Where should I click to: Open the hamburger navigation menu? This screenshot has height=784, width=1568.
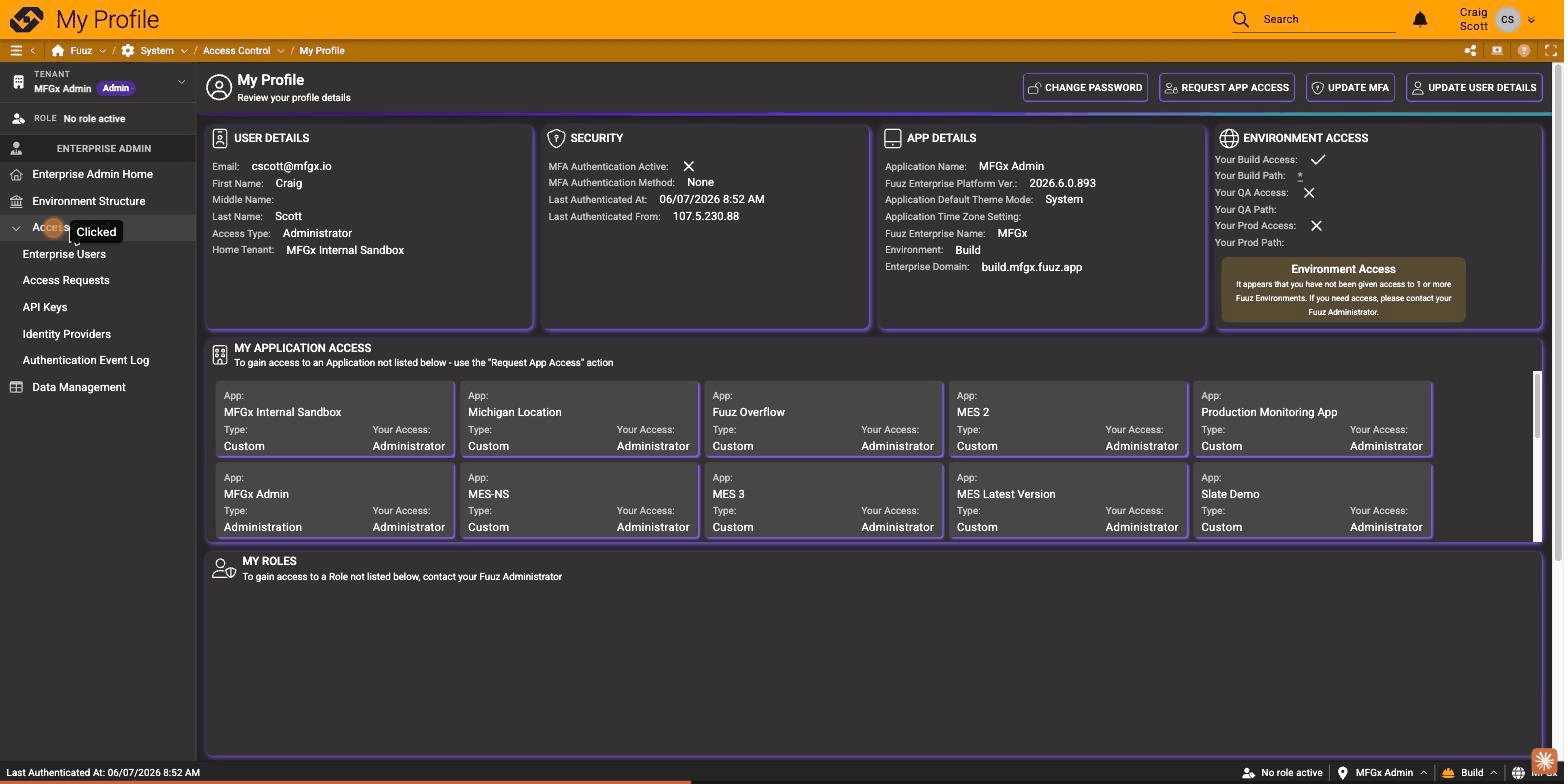[16, 50]
